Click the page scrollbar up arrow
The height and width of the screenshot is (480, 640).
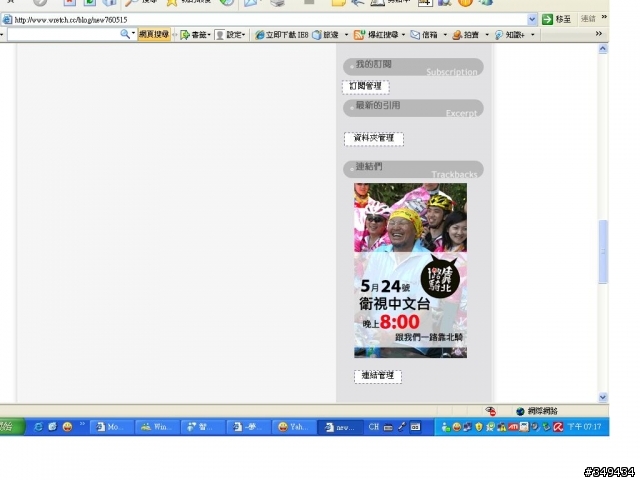603,49
